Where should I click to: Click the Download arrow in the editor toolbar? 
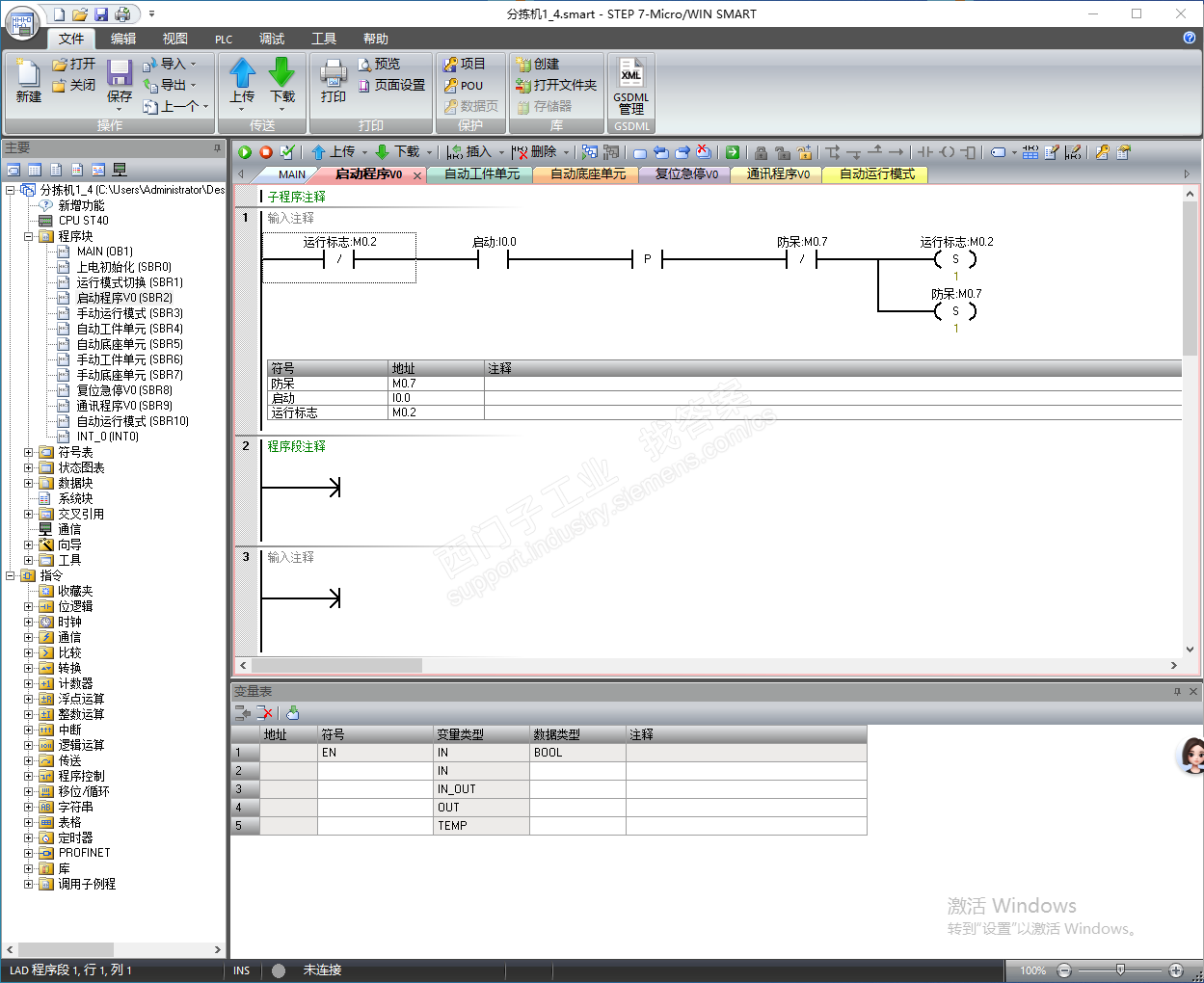click(383, 152)
